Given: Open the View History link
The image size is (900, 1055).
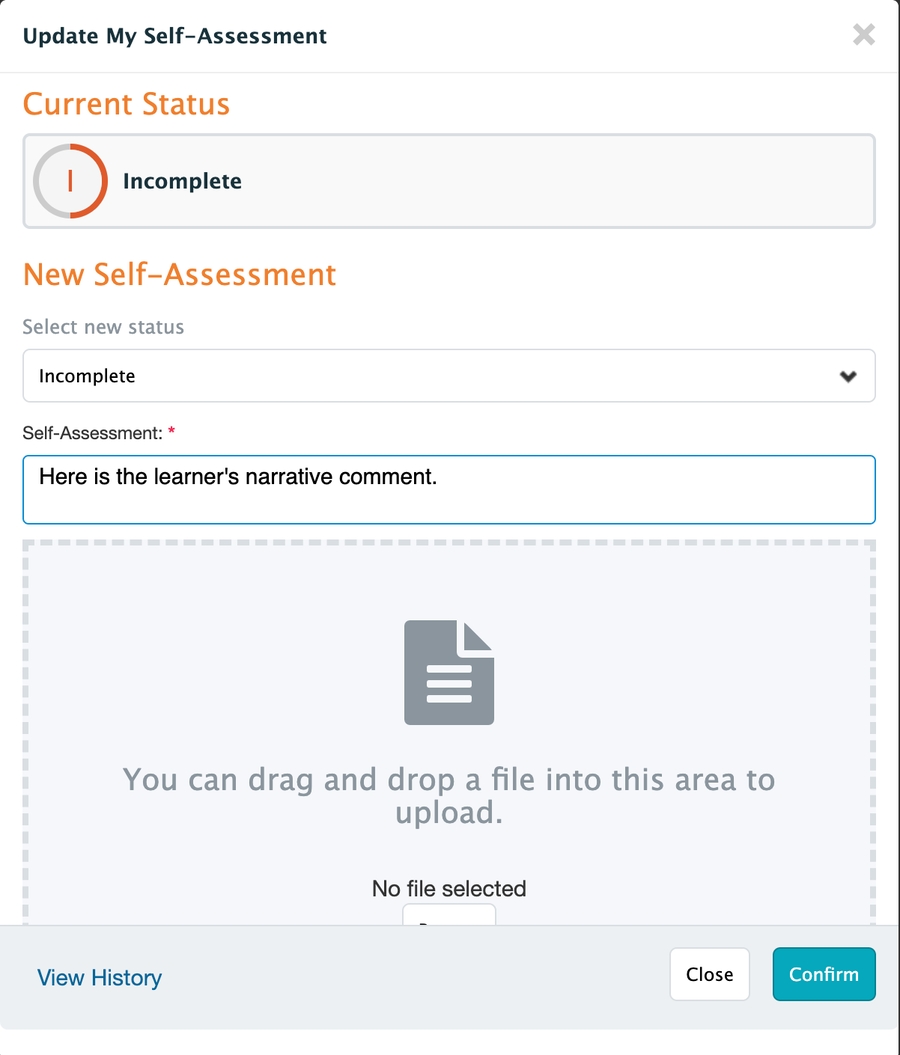Looking at the screenshot, I should click(x=99, y=978).
